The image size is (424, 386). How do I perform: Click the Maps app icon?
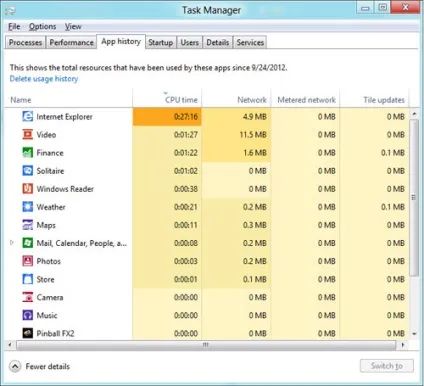28,225
